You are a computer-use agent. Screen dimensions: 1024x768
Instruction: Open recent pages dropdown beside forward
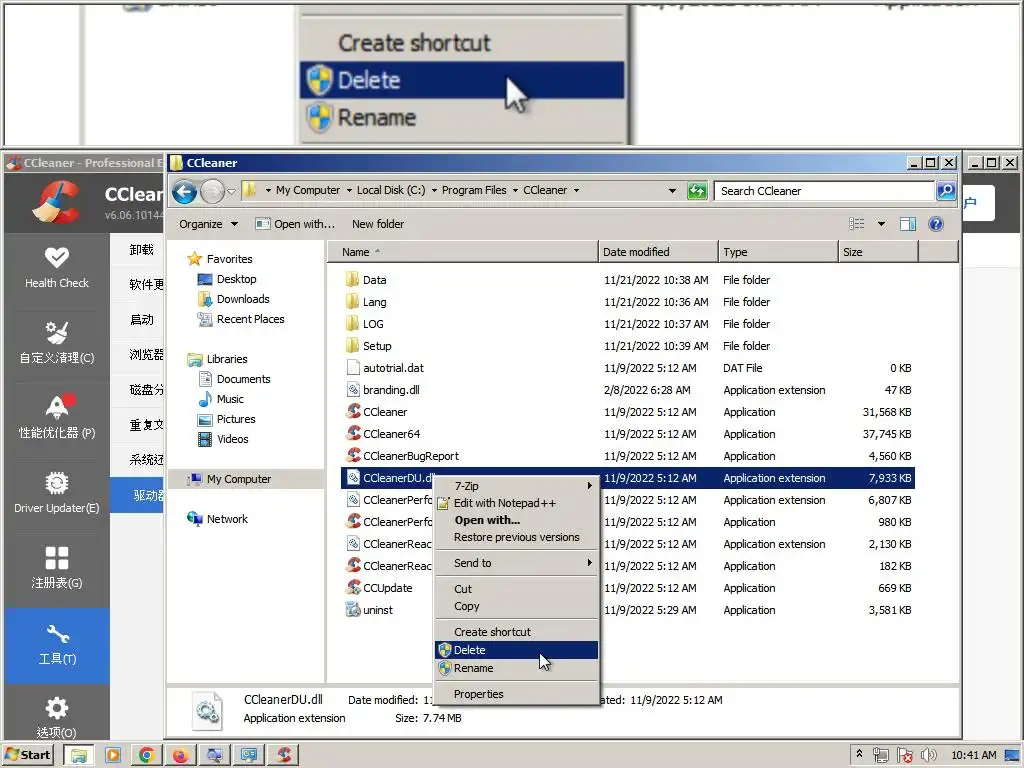[231, 191]
